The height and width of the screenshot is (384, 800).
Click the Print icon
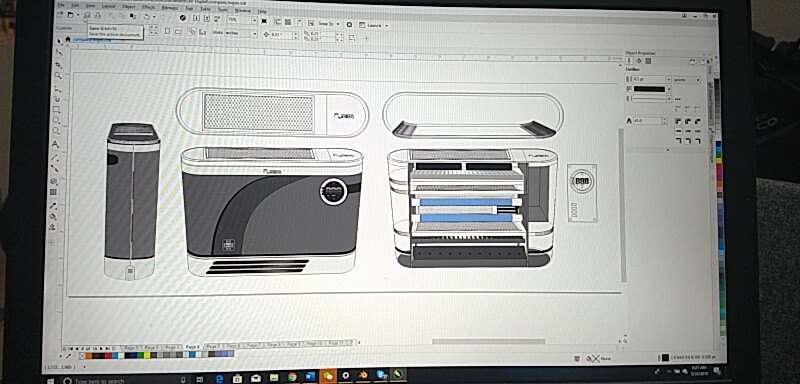tap(97, 16)
